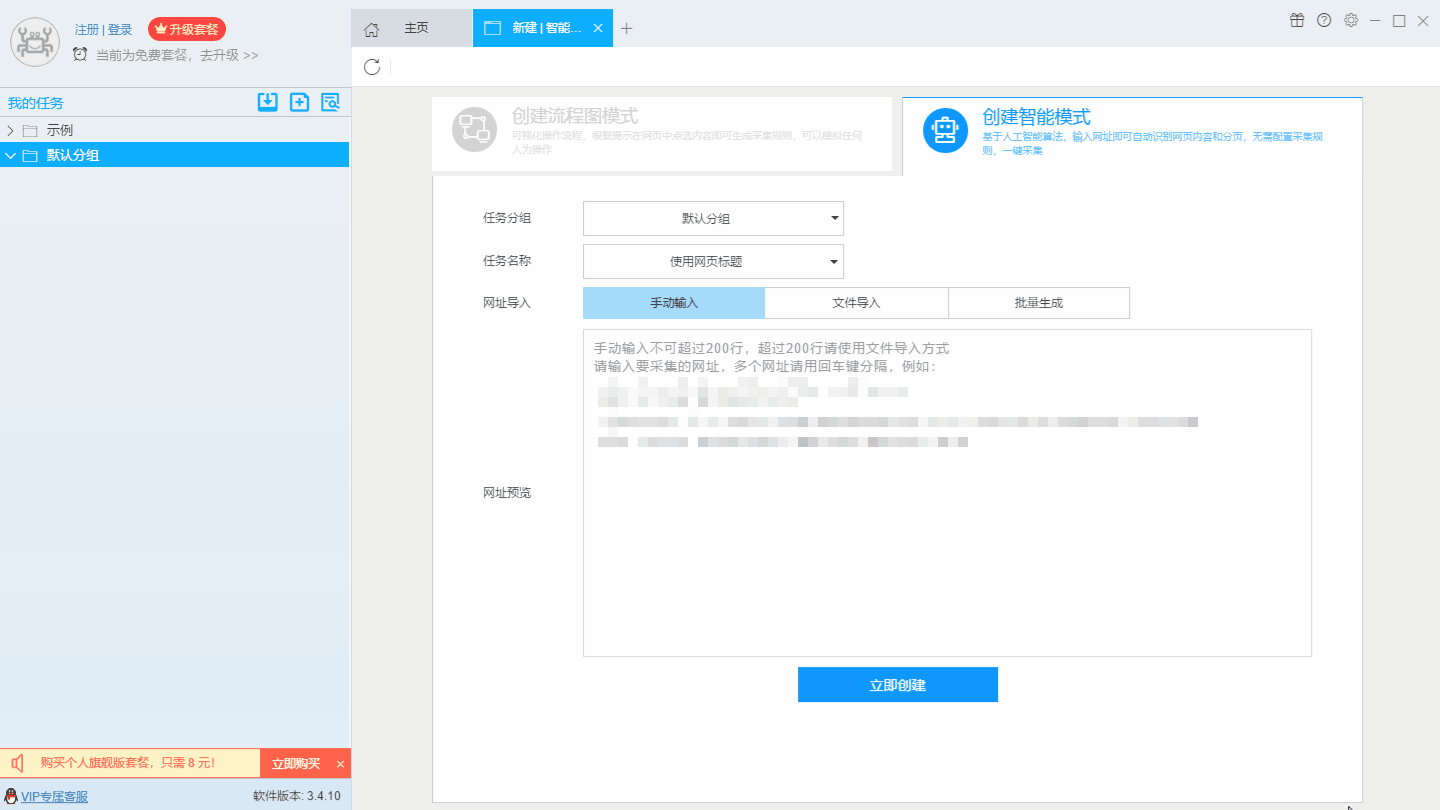Image resolution: width=1440 pixels, height=810 pixels.
Task: Click the flowchart mode diagram icon
Action: coord(475,130)
